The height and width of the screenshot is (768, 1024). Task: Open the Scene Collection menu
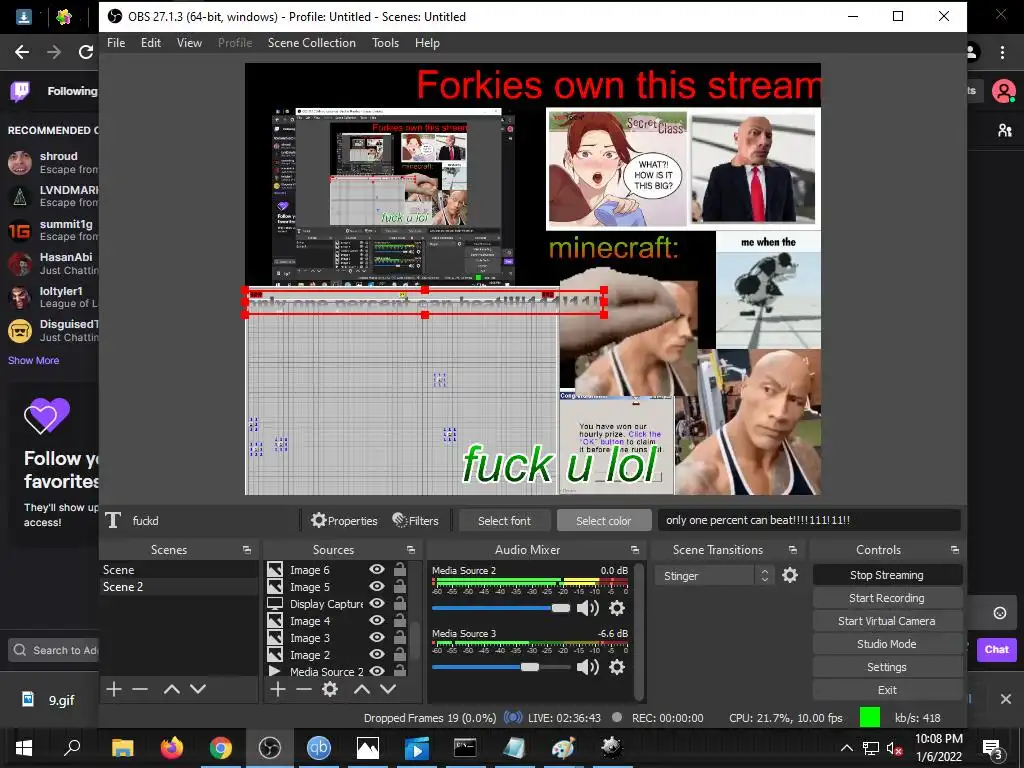click(312, 43)
